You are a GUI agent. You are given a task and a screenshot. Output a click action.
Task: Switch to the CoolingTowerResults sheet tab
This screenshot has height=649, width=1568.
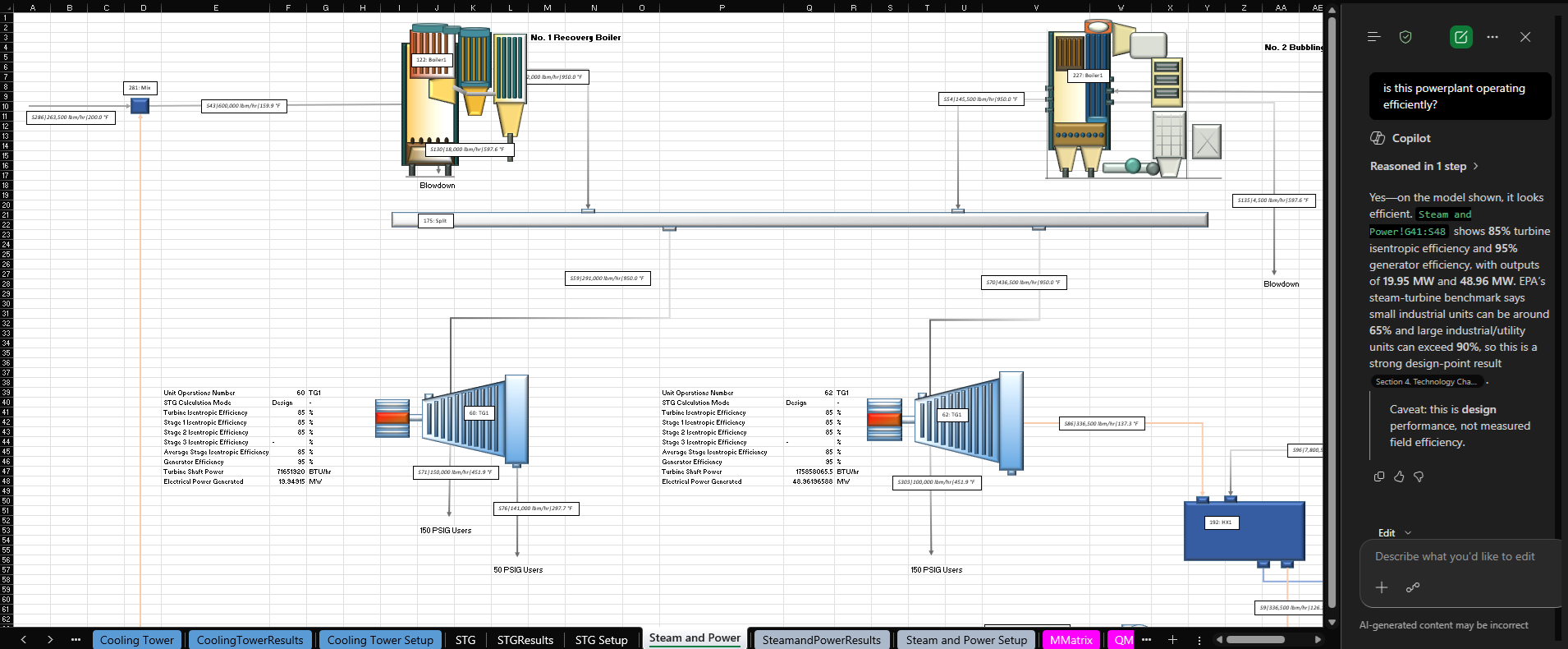point(250,640)
